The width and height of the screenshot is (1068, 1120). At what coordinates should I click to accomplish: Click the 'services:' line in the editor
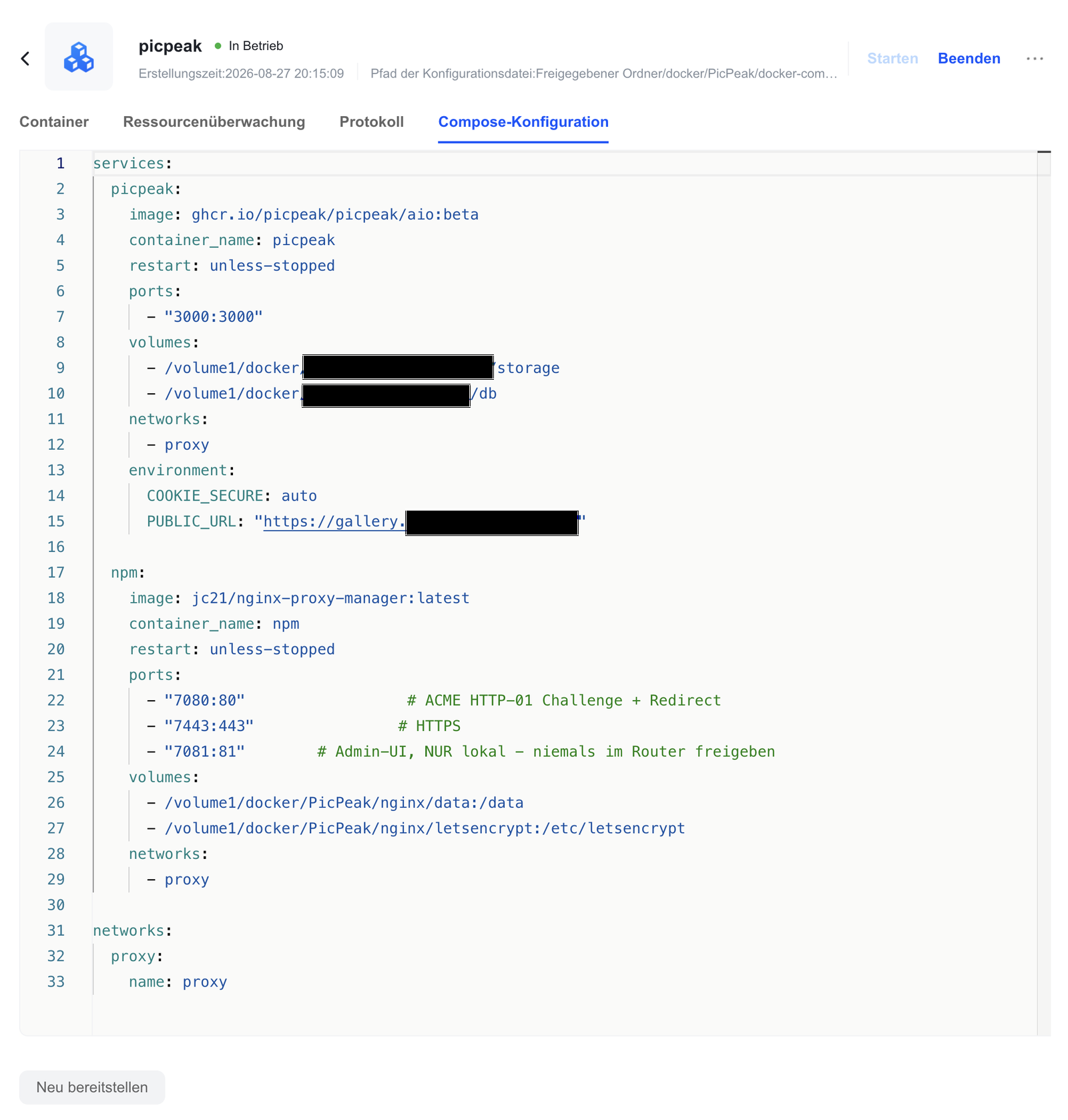133,164
